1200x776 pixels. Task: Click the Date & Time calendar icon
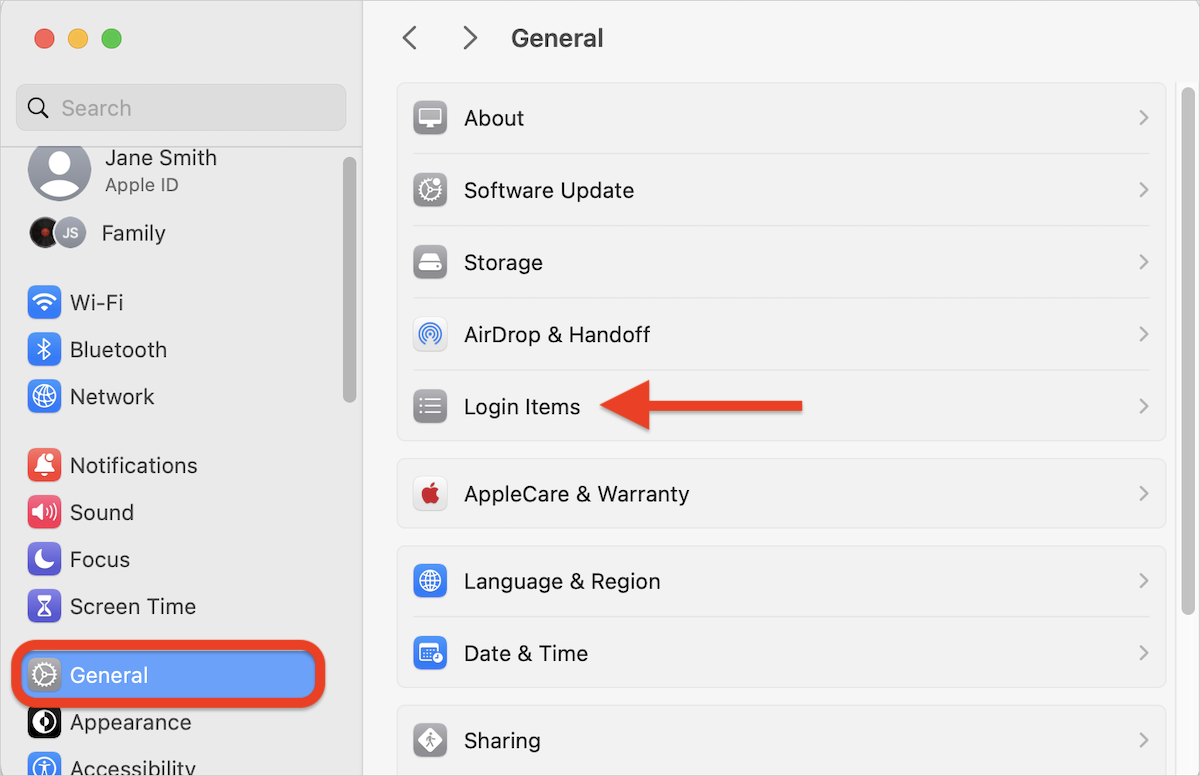click(x=430, y=653)
